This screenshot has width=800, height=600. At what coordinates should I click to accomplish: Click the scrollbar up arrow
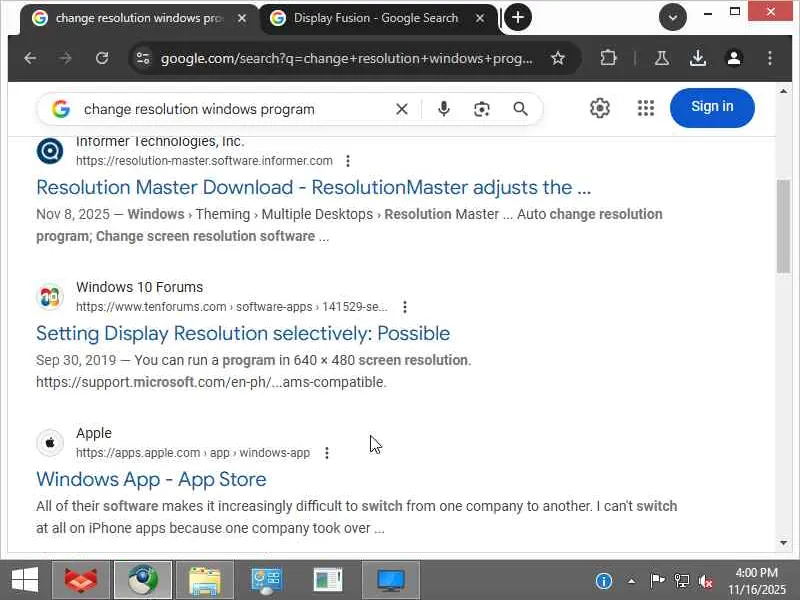[x=783, y=91]
